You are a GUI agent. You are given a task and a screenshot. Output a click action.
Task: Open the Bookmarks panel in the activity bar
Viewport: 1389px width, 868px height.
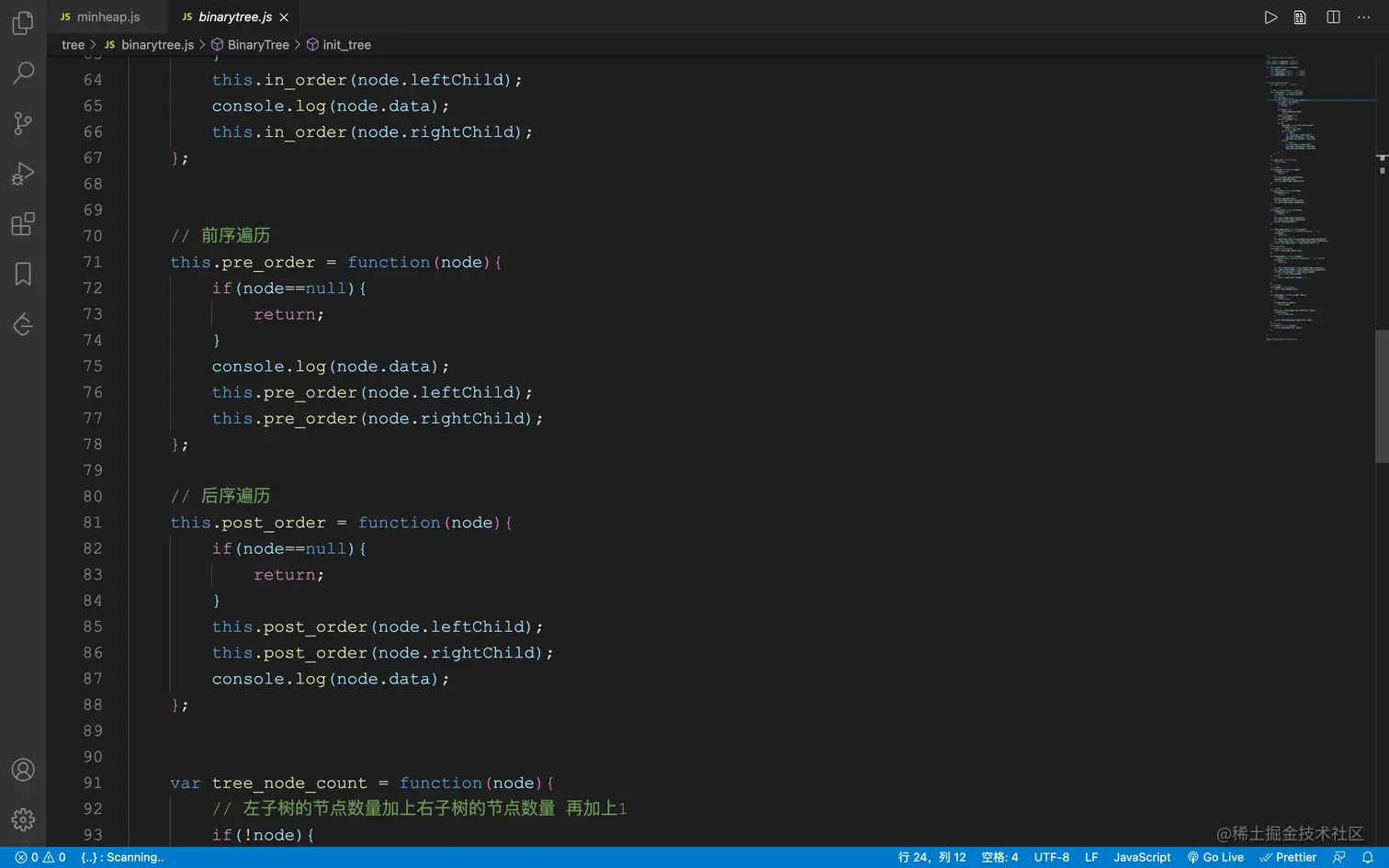tap(23, 274)
